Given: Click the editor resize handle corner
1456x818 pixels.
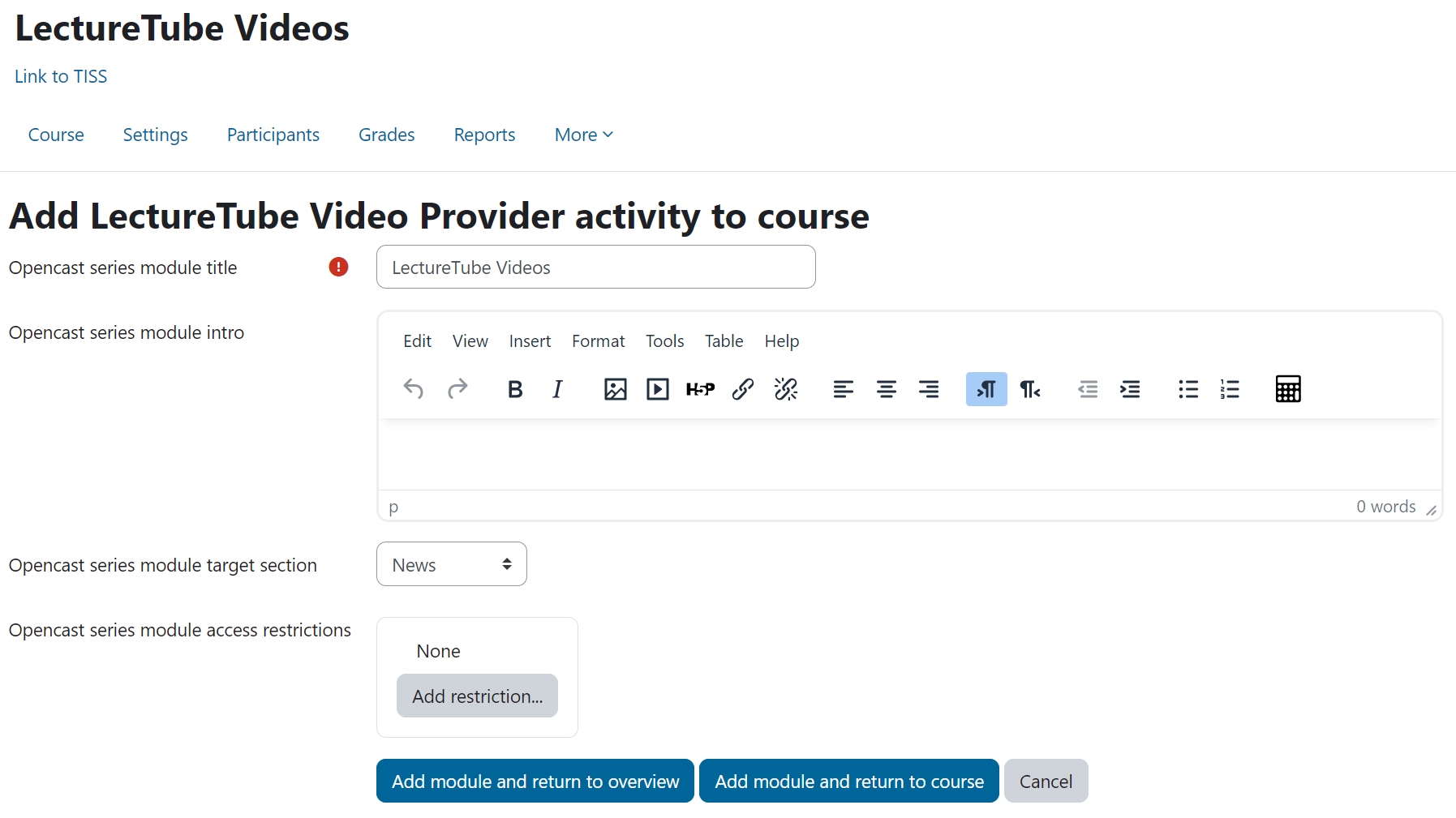Looking at the screenshot, I should click(x=1432, y=510).
